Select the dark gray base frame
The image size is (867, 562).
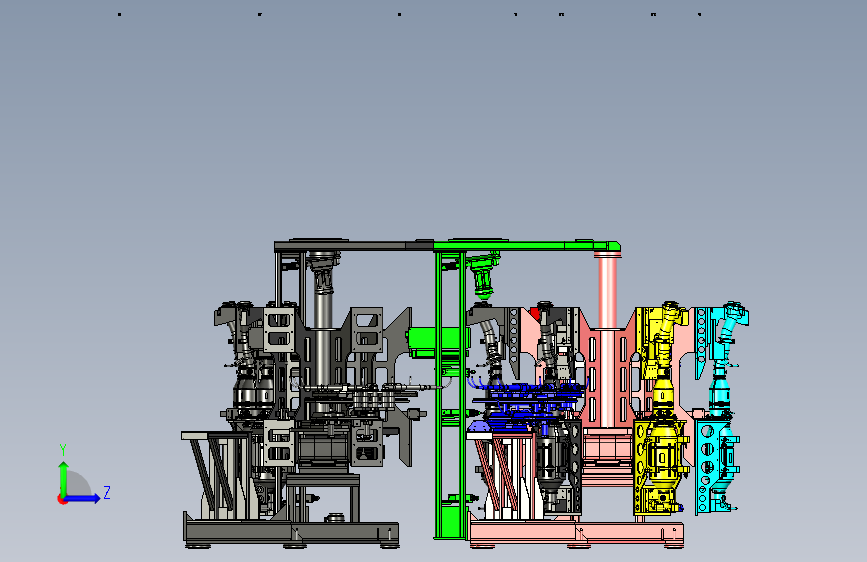[x=291, y=533]
